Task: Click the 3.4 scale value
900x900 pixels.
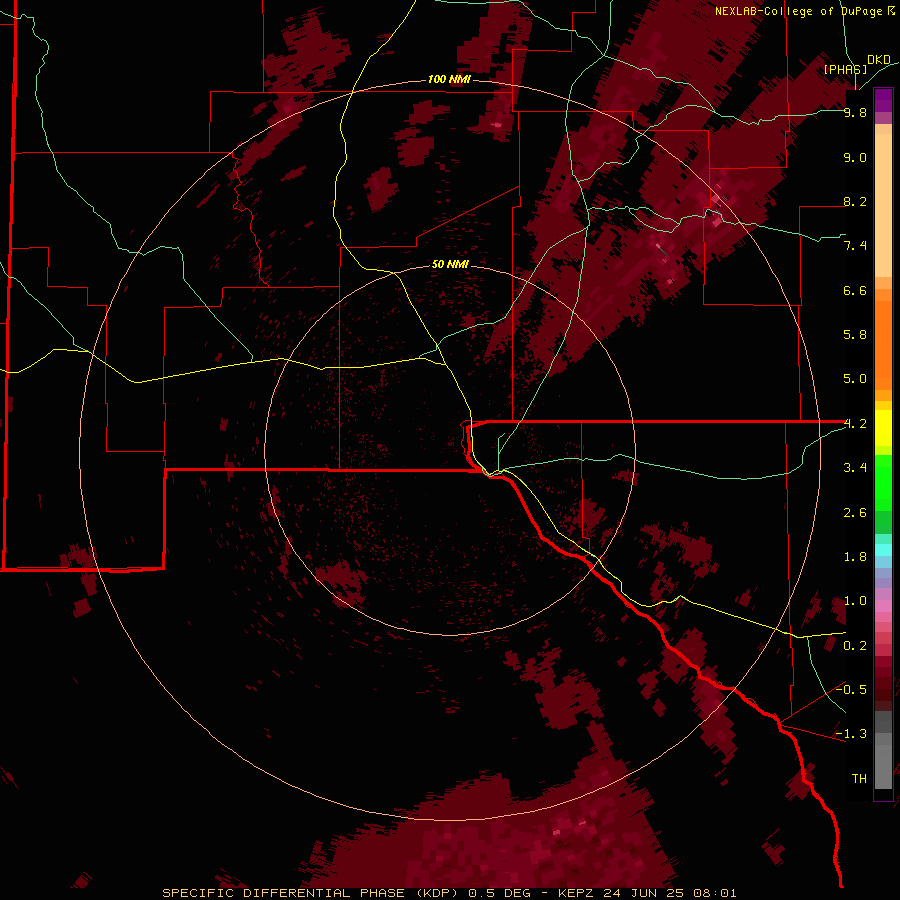Action: coord(855,468)
